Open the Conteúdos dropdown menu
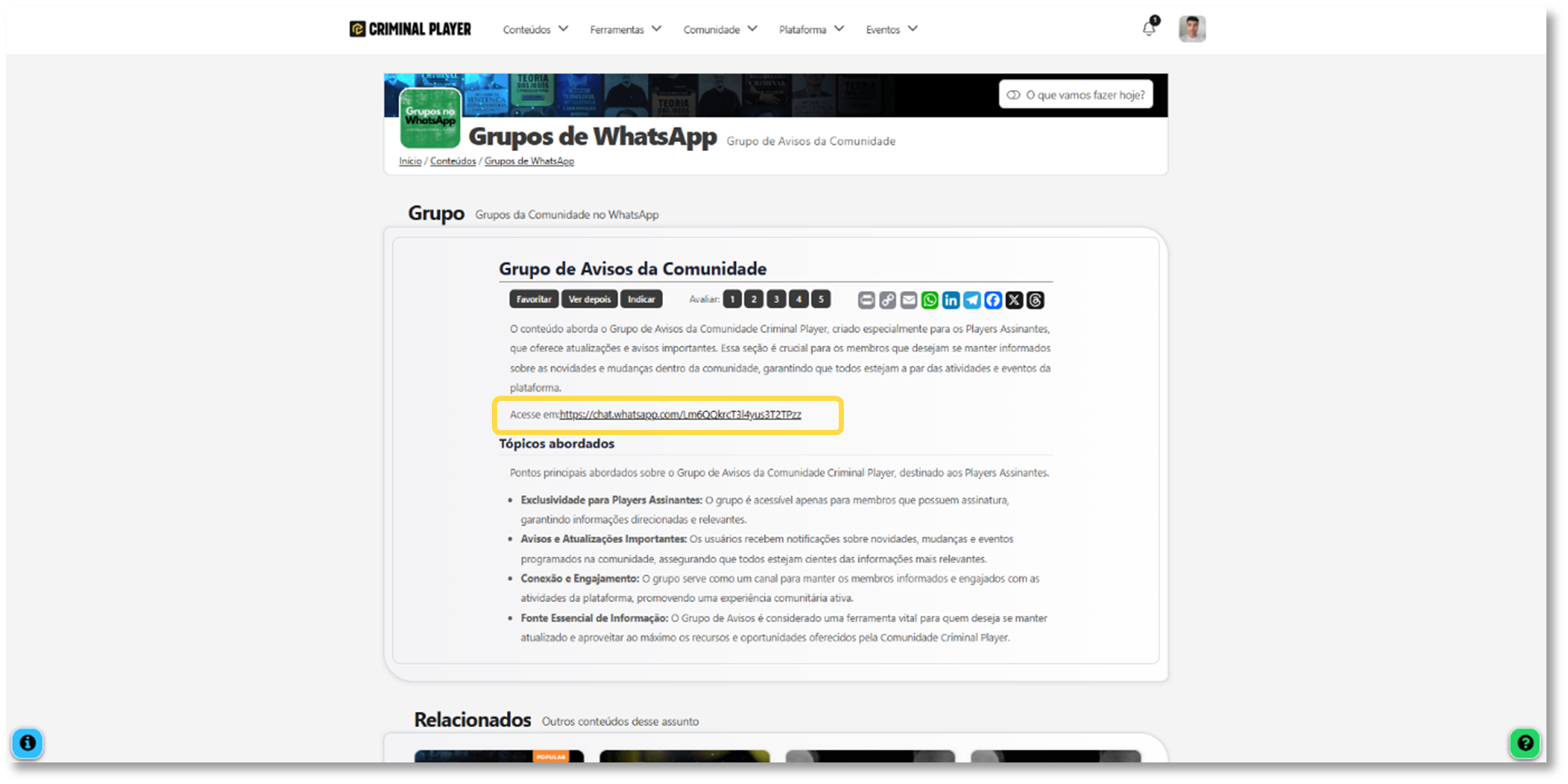The image size is (1568, 784). coord(534,29)
